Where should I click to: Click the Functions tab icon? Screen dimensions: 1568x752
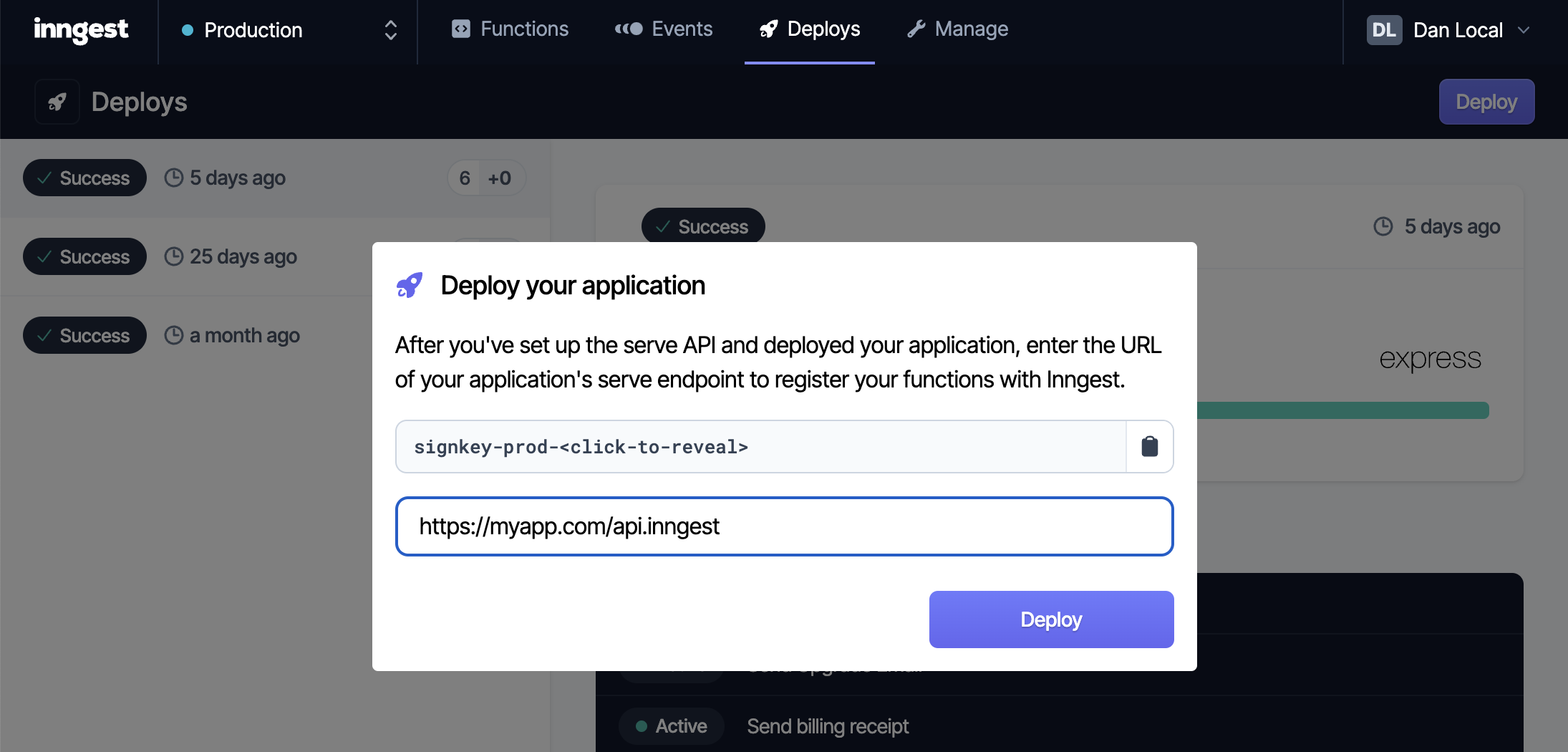[461, 29]
